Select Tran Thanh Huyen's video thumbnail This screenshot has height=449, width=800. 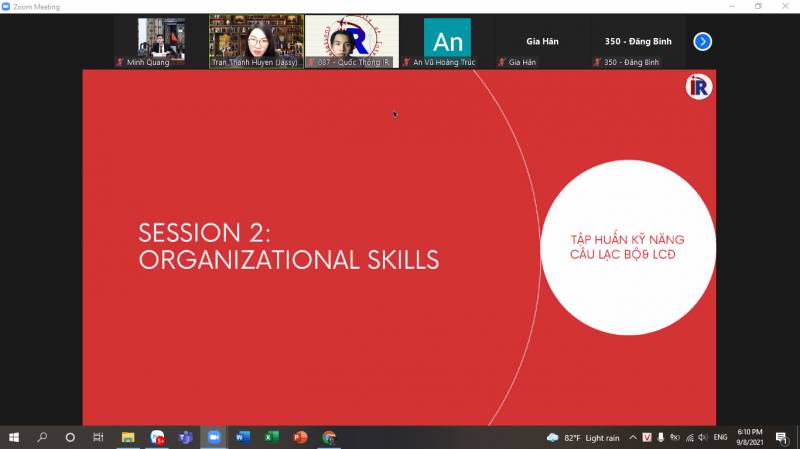click(256, 41)
